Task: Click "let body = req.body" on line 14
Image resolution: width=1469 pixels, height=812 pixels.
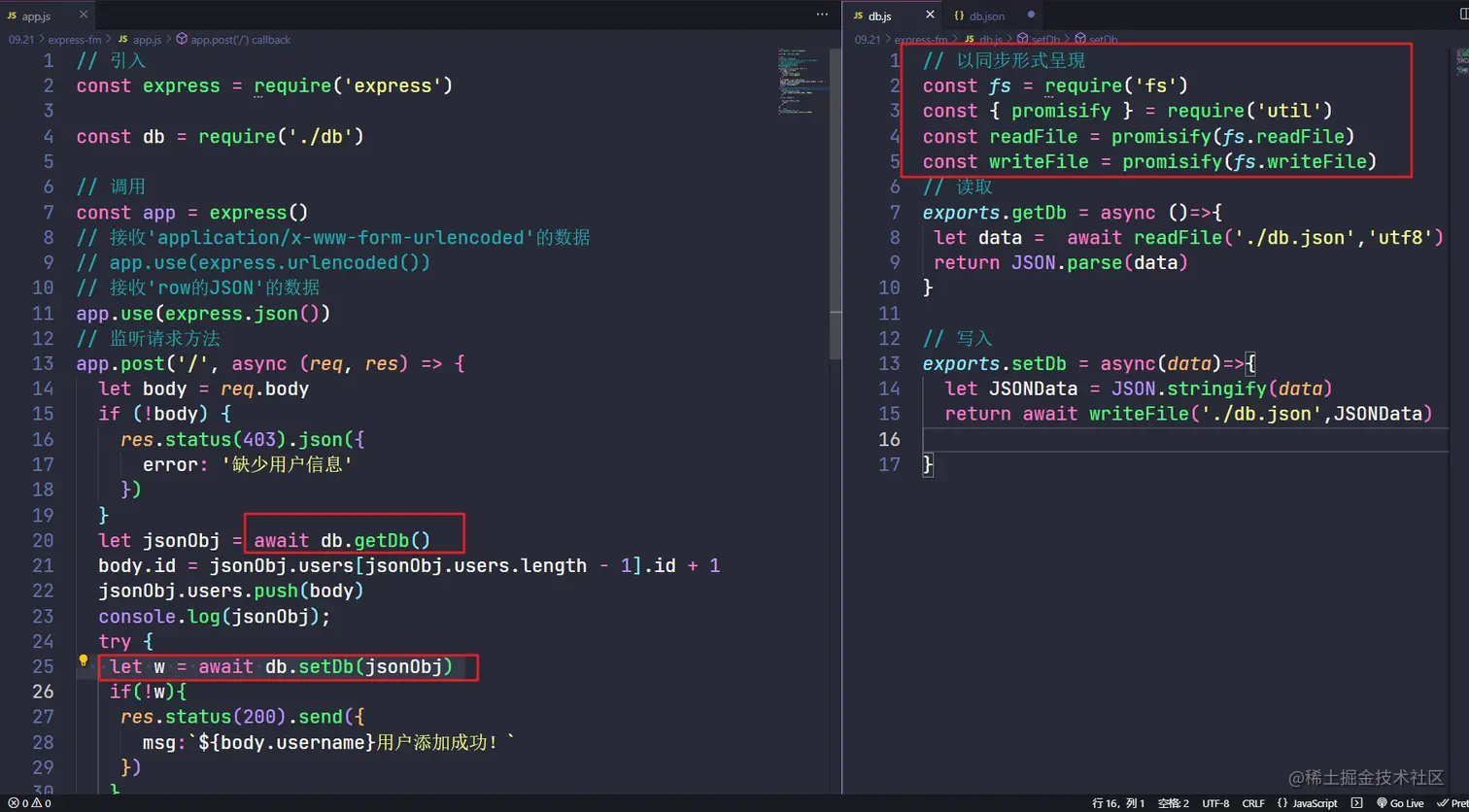Action: tap(203, 389)
